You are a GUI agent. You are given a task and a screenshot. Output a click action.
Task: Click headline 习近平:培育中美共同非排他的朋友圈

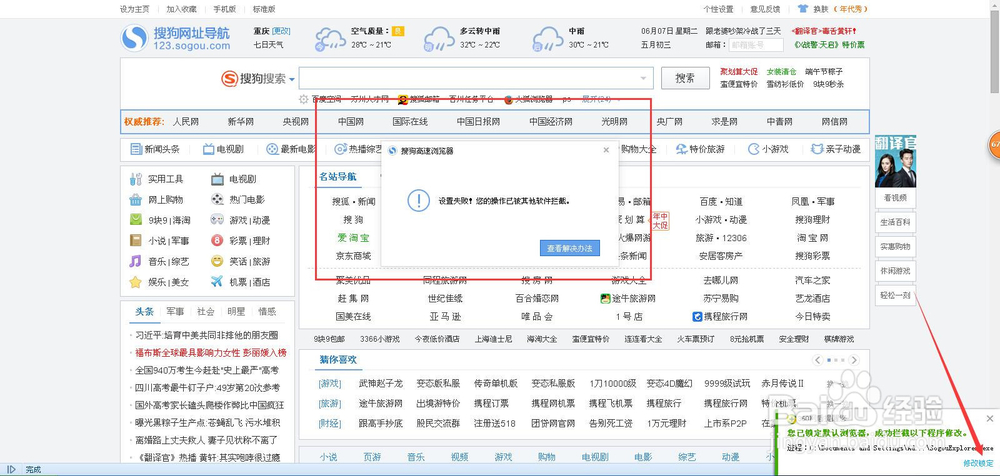(207, 335)
